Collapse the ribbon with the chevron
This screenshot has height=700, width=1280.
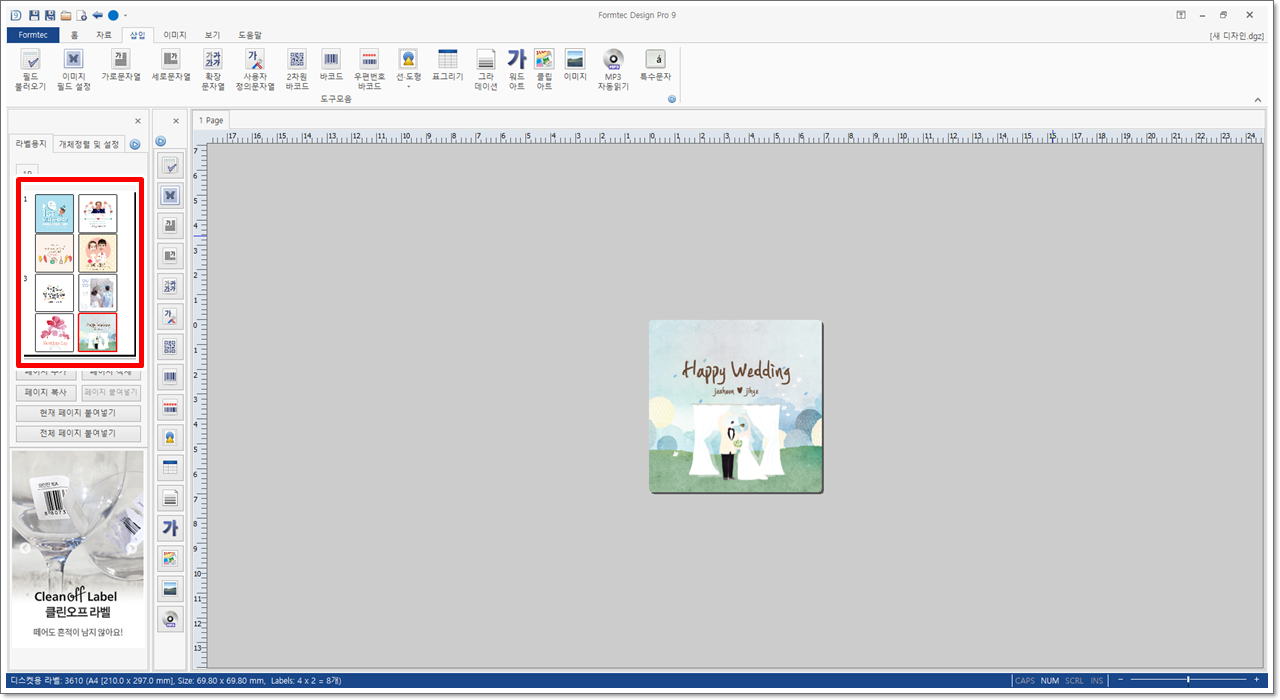(1258, 99)
